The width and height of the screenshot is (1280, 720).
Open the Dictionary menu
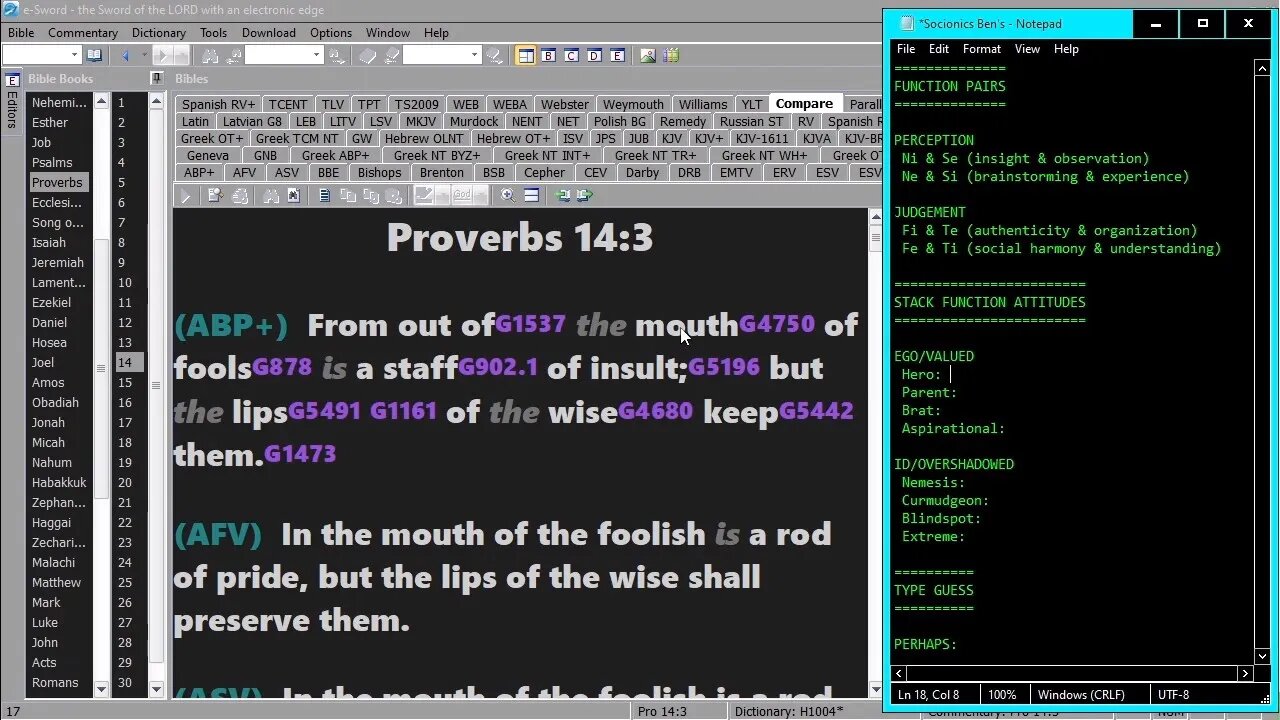pos(159,33)
